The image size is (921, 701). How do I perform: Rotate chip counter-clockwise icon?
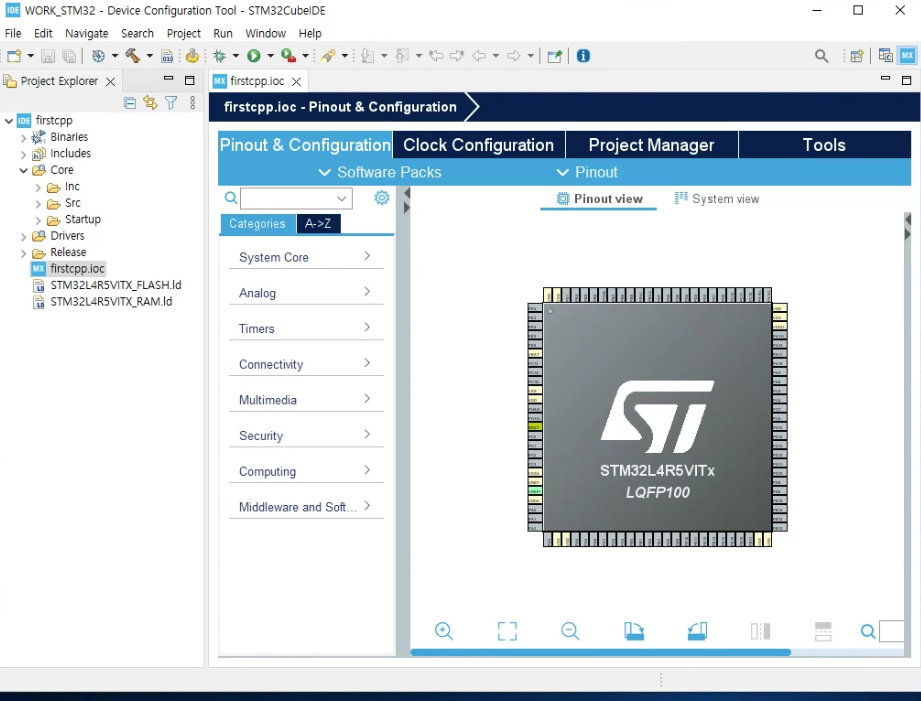point(697,631)
